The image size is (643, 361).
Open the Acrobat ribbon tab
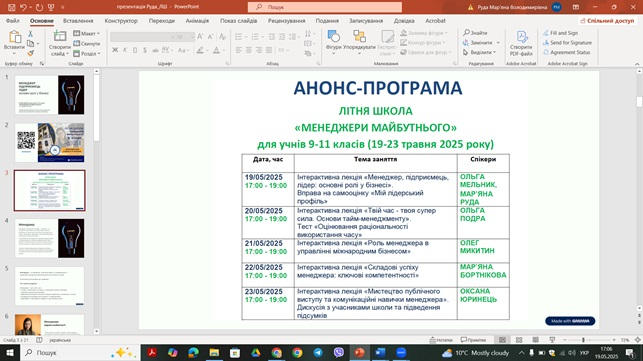pos(436,21)
